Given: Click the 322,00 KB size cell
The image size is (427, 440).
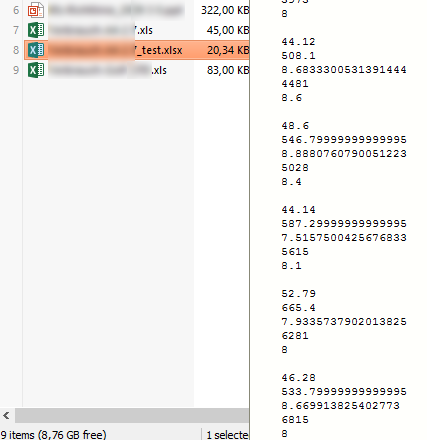Looking at the screenshot, I should pyautogui.click(x=225, y=10).
